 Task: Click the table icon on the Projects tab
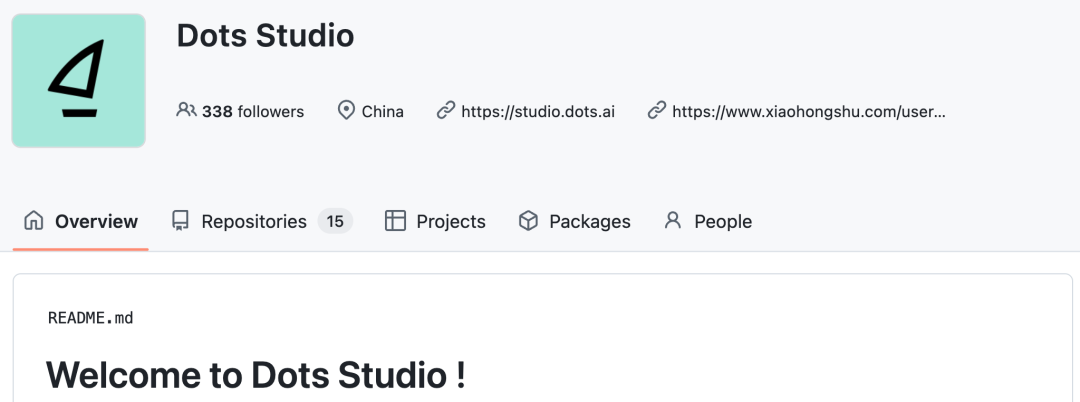point(395,220)
